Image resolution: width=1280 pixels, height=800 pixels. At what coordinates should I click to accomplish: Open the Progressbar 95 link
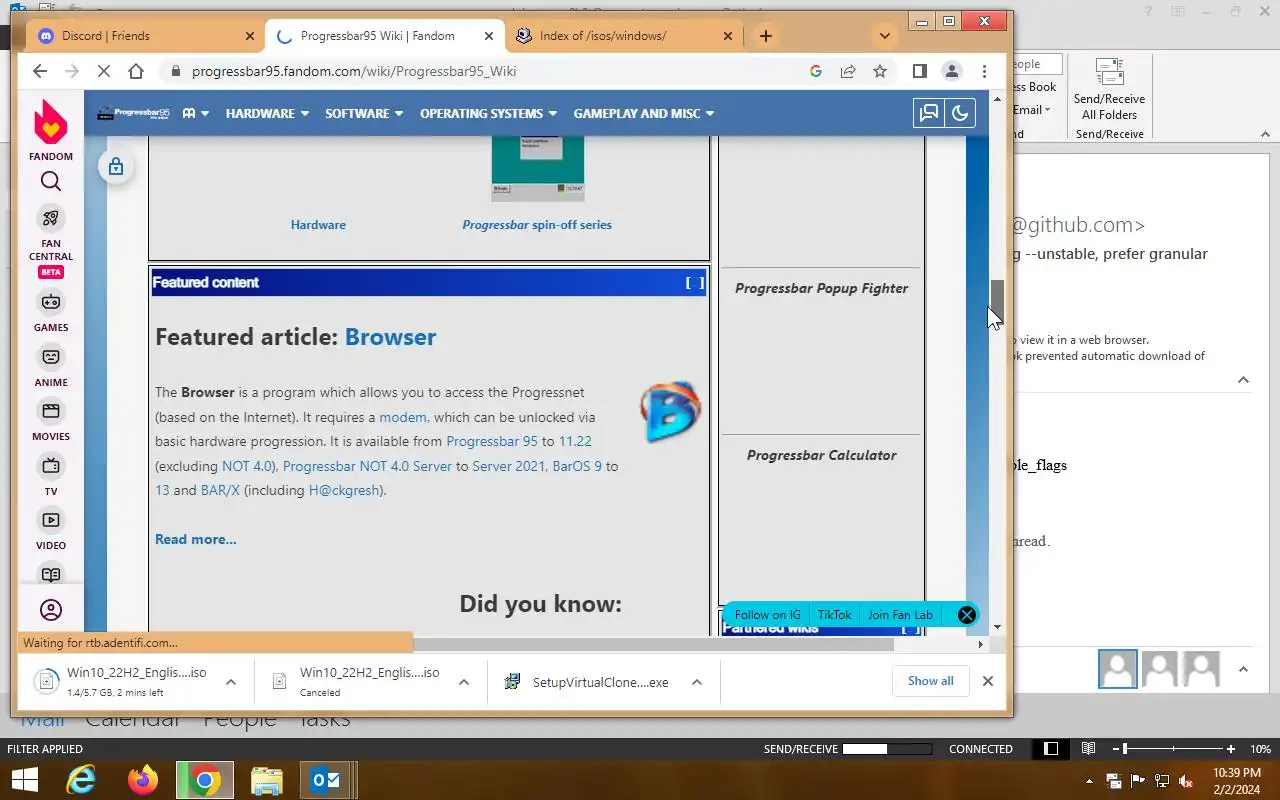492,441
